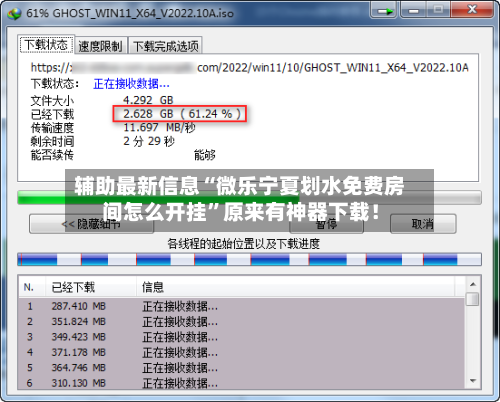Screen dimensions: 500x402
Task: Select thread row 1 with 287.410 MB
Action: [x=242, y=306]
